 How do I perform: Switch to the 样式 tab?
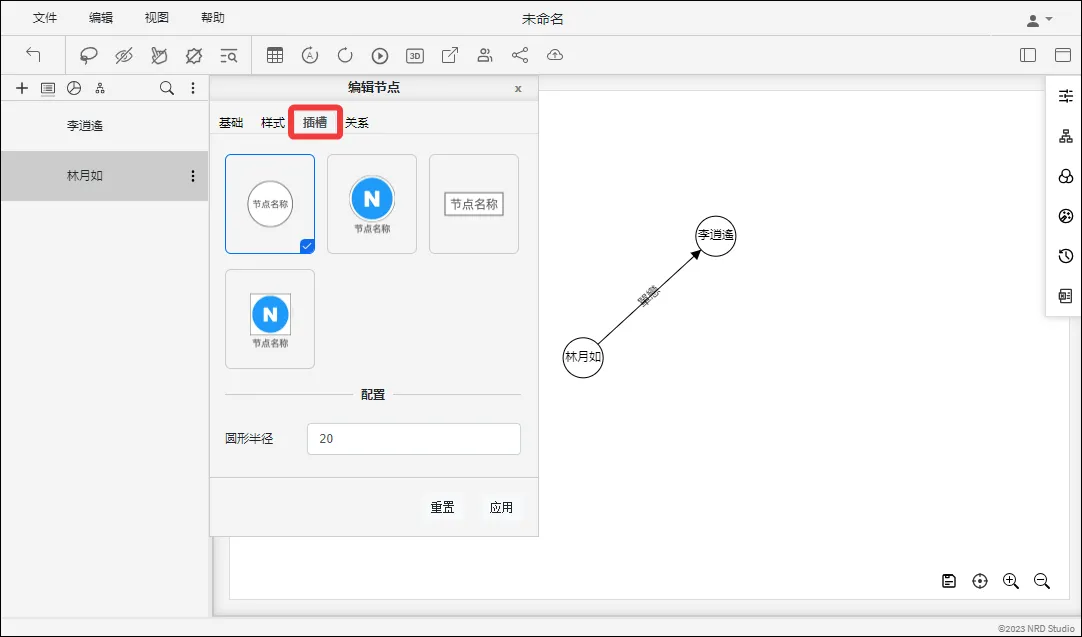[x=273, y=123]
